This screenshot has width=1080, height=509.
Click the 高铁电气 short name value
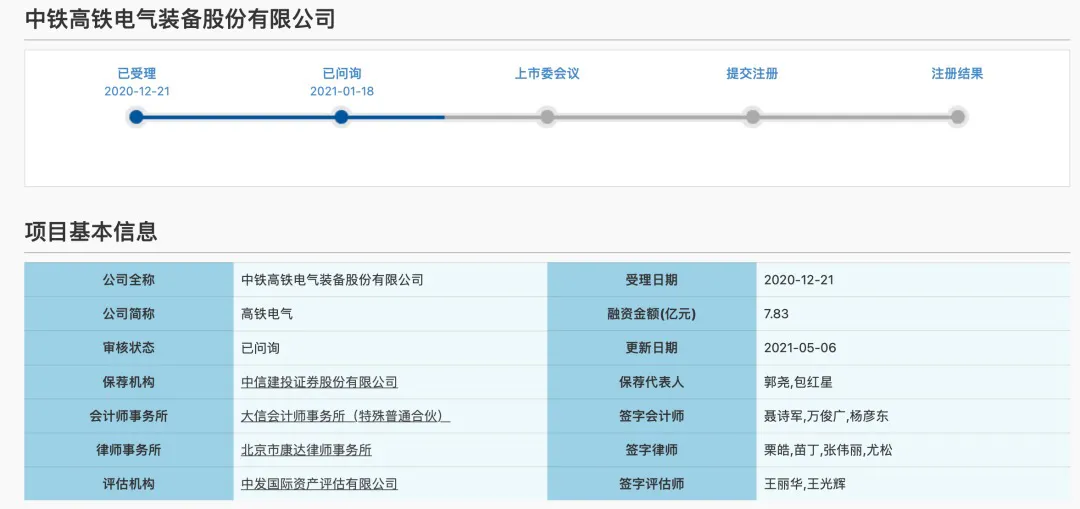(267, 314)
